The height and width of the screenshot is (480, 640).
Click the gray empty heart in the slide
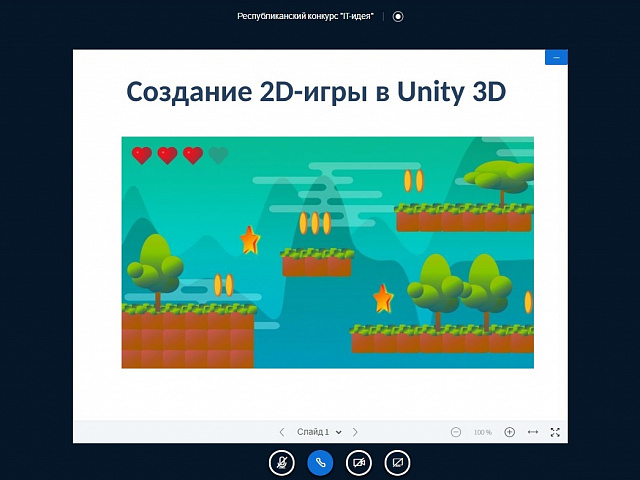[218, 155]
